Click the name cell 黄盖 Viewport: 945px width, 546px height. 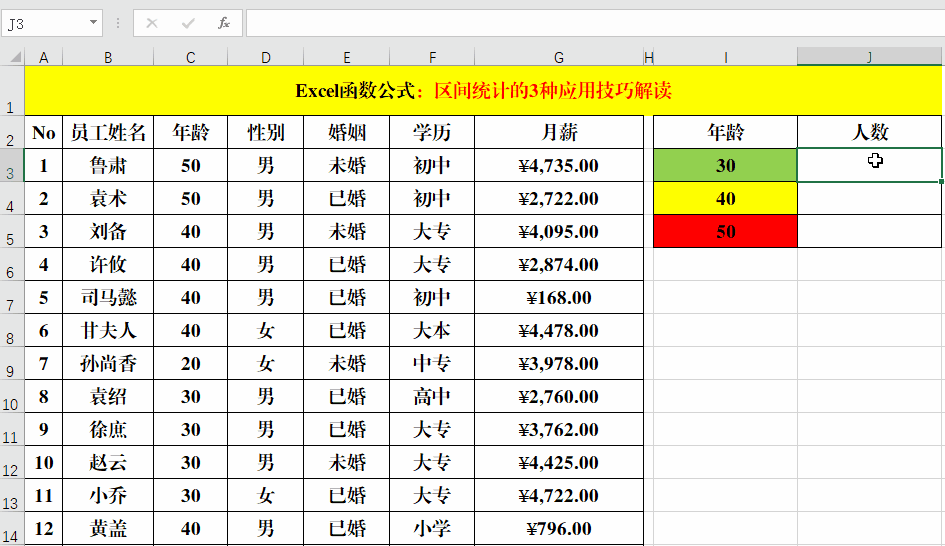tap(108, 529)
